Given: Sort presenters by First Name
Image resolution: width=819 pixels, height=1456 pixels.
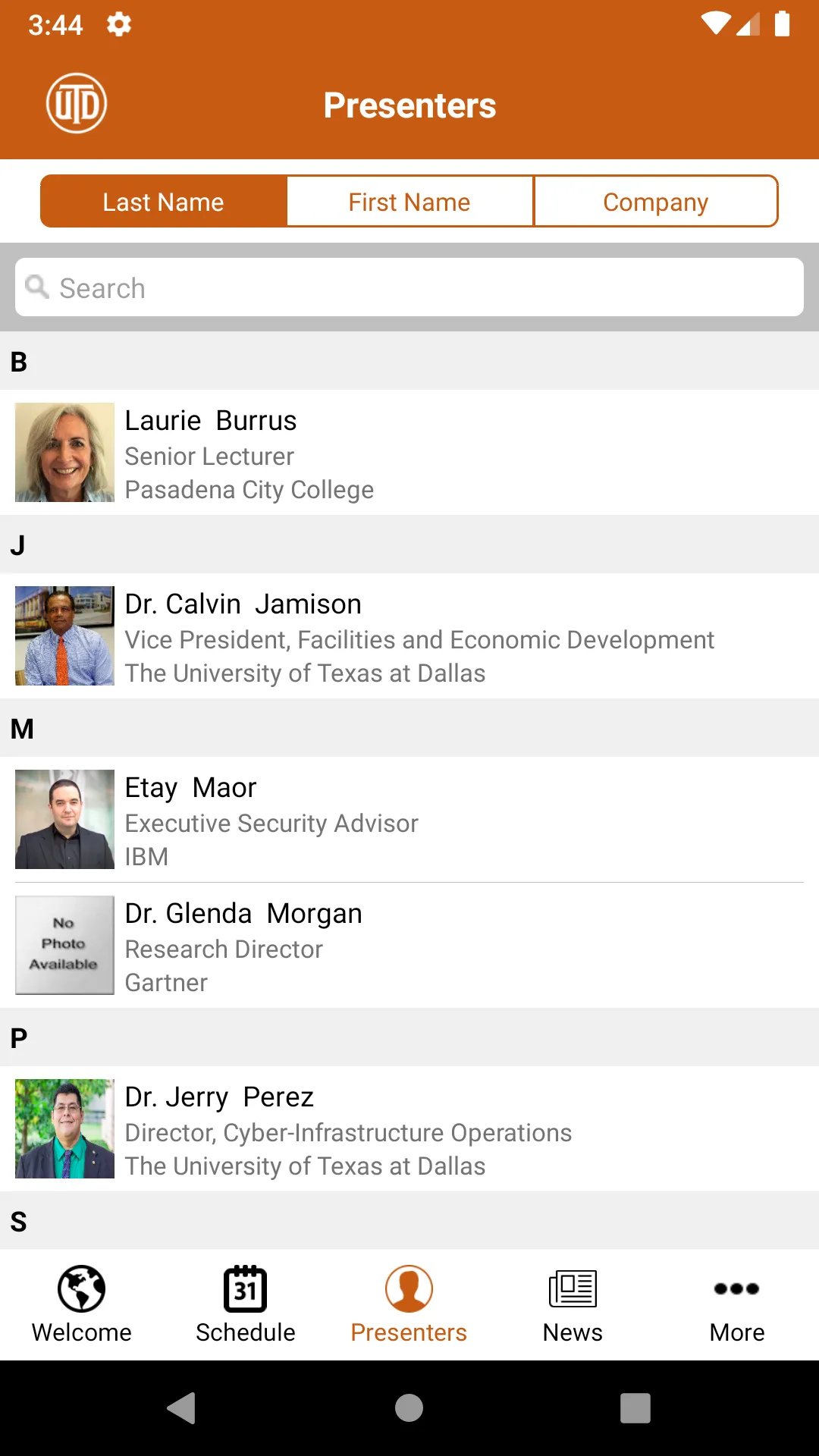Looking at the screenshot, I should tap(409, 202).
